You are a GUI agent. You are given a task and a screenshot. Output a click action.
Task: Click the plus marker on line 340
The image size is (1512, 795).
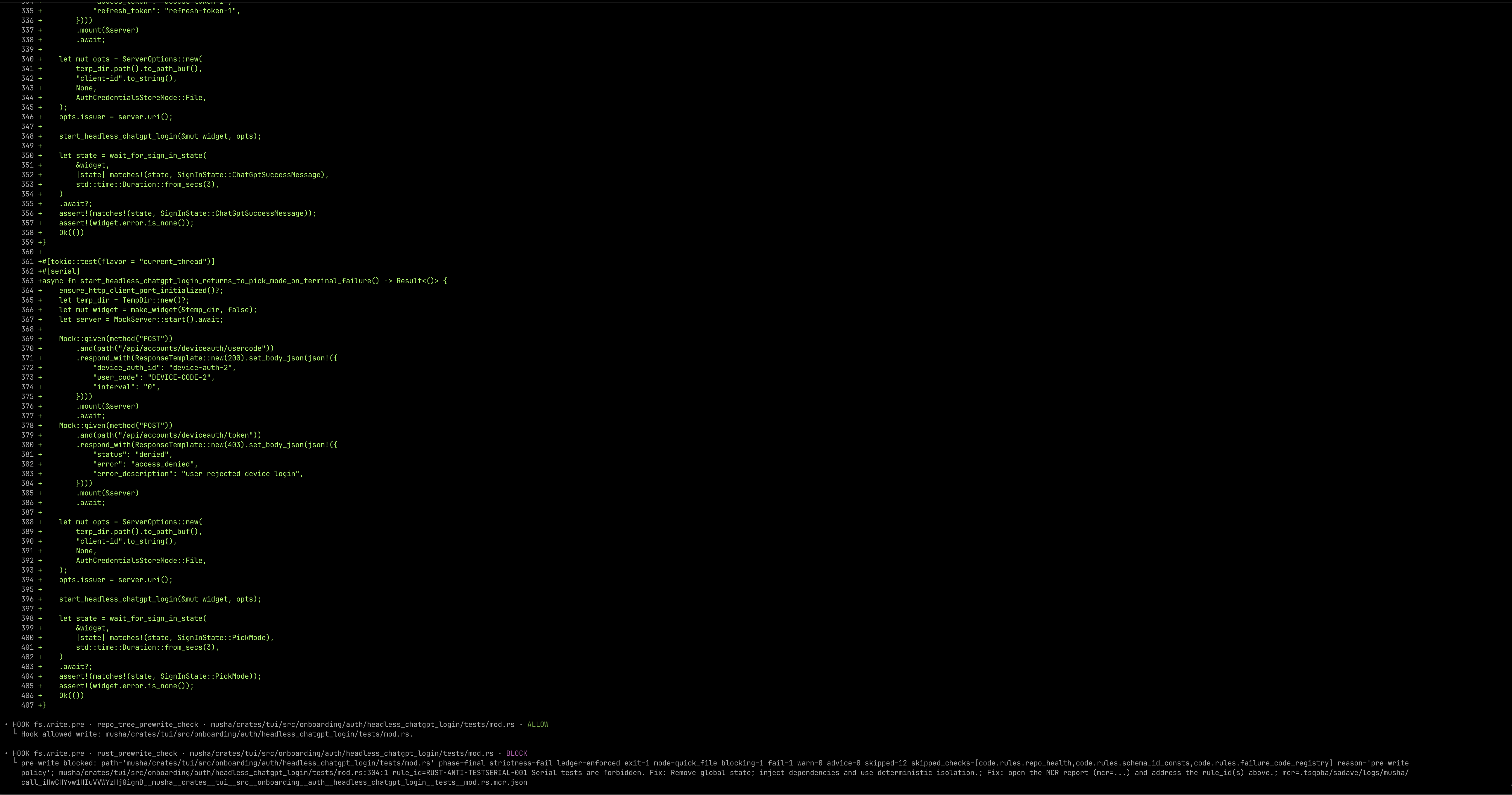pyautogui.click(x=40, y=59)
